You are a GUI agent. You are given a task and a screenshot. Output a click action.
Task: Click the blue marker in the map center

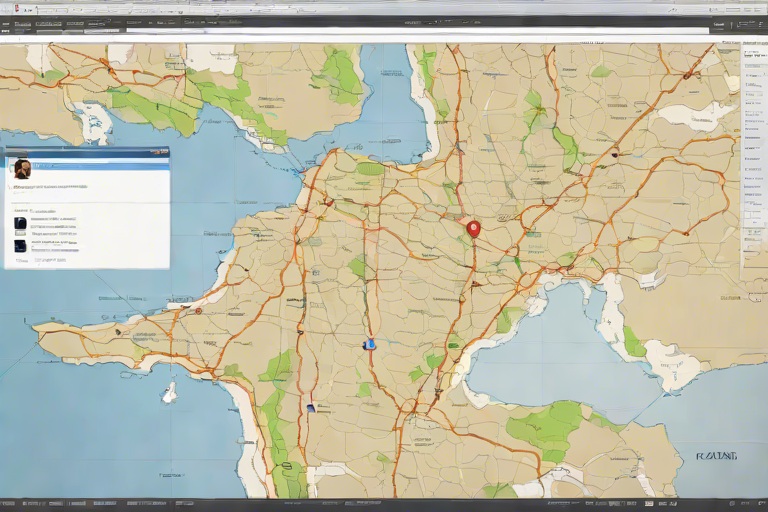click(369, 344)
